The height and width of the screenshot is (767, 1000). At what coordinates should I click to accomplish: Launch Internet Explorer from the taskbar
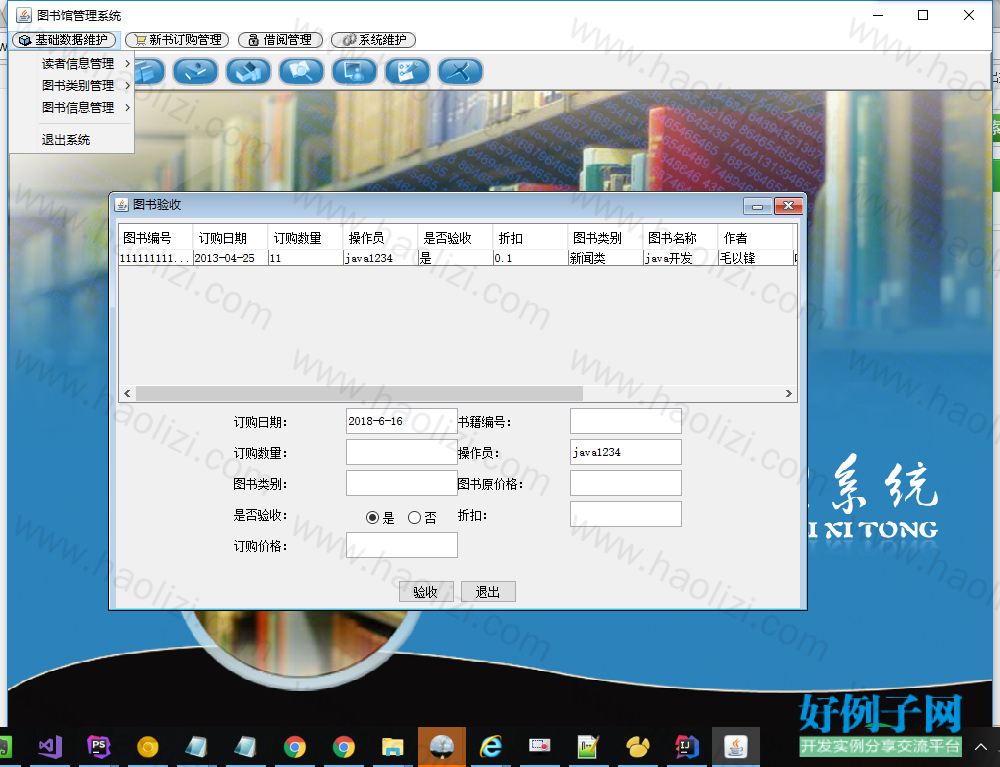point(491,746)
